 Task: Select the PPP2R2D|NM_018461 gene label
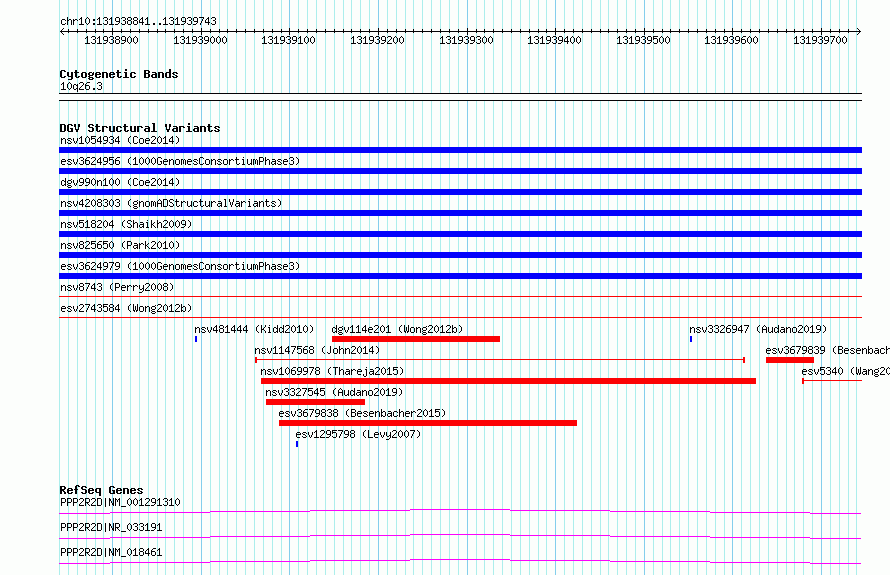(x=111, y=552)
